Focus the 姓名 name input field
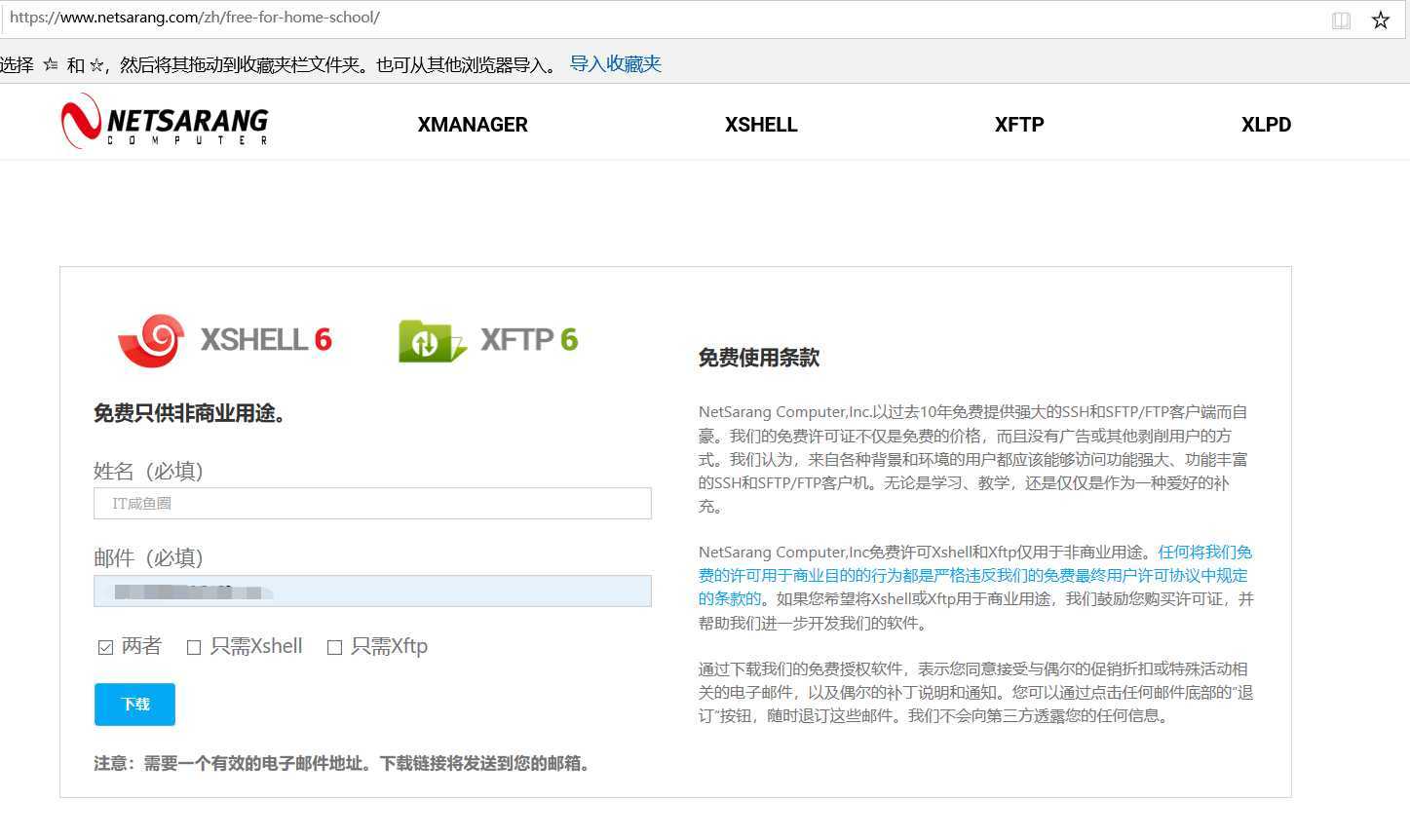The width and height of the screenshot is (1410, 840). coord(372,503)
